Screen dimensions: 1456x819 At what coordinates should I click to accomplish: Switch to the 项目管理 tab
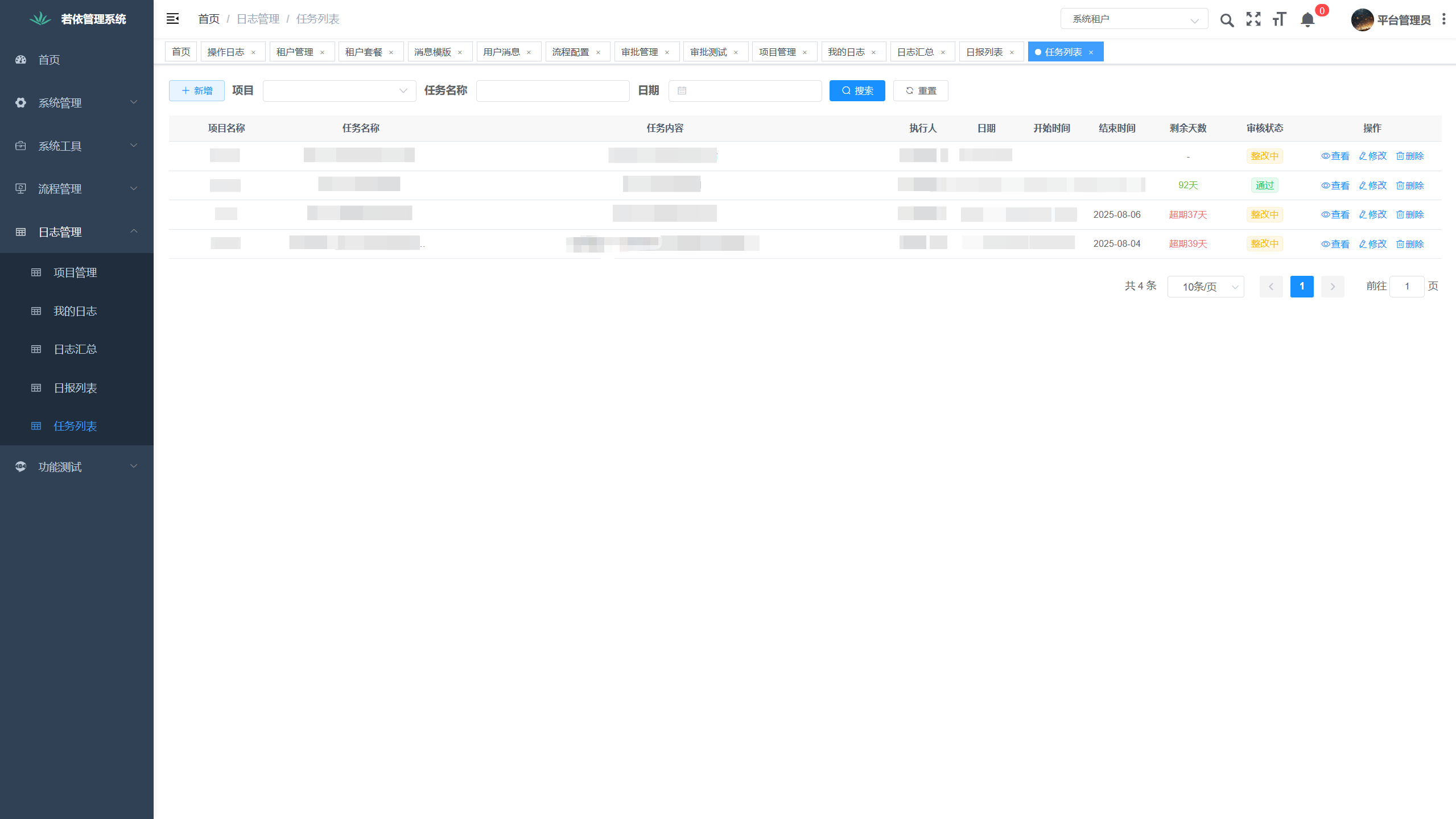[777, 52]
